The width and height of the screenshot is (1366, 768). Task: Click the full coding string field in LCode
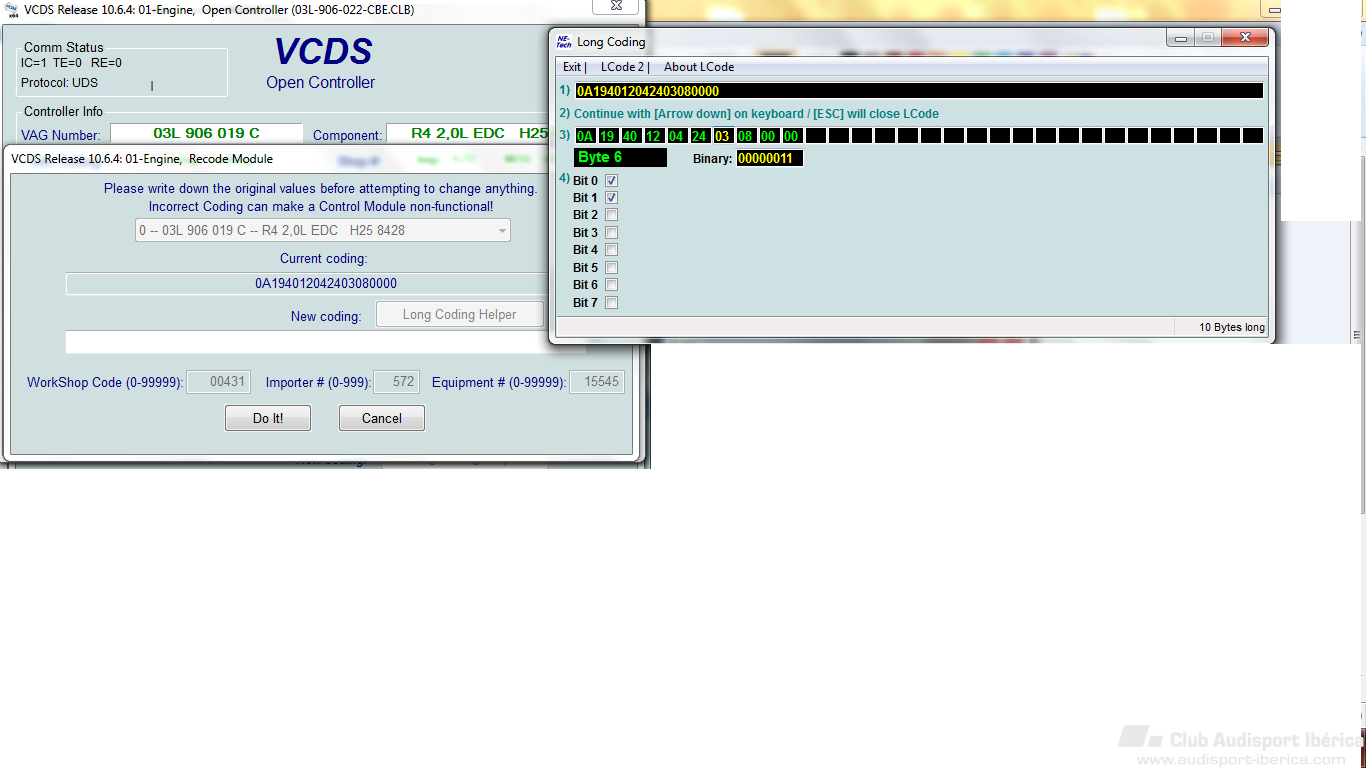[x=919, y=91]
